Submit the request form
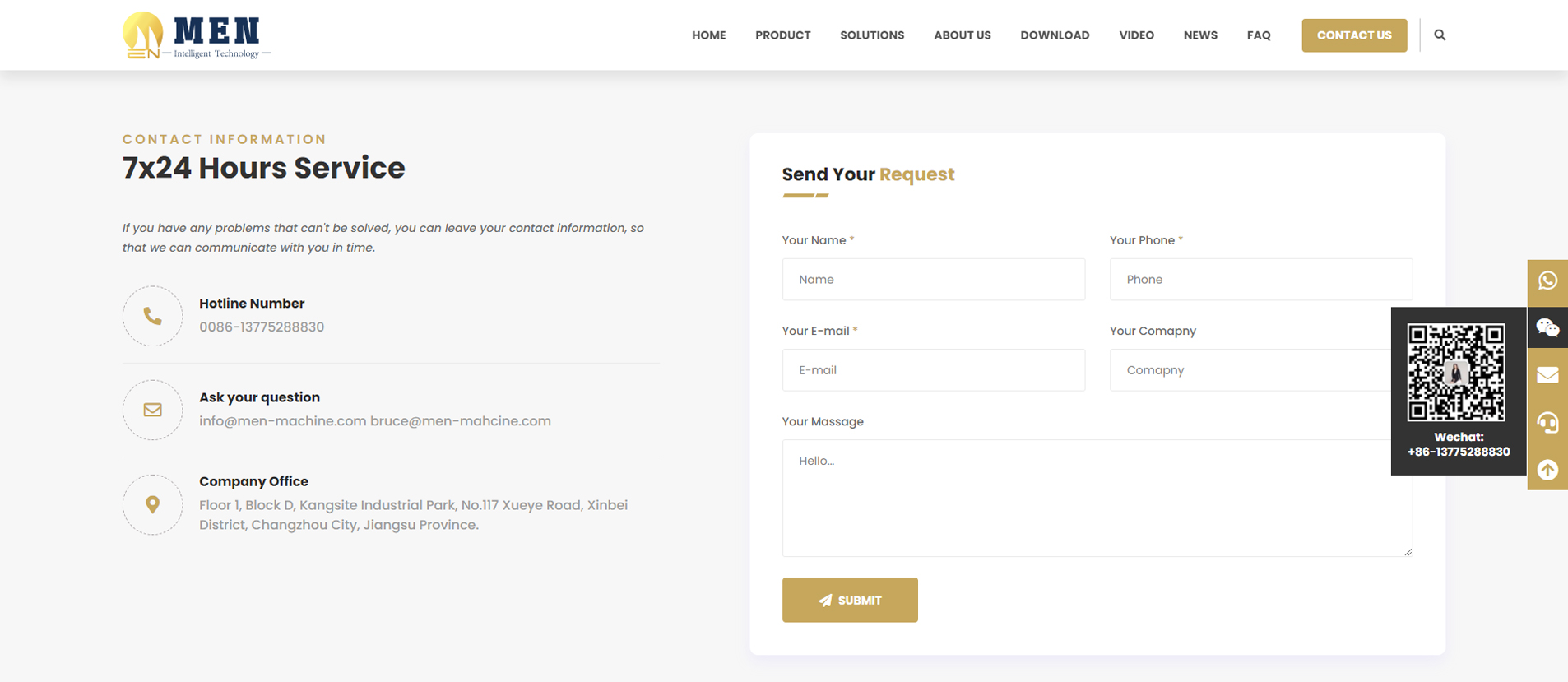The height and width of the screenshot is (682, 1568). click(850, 600)
